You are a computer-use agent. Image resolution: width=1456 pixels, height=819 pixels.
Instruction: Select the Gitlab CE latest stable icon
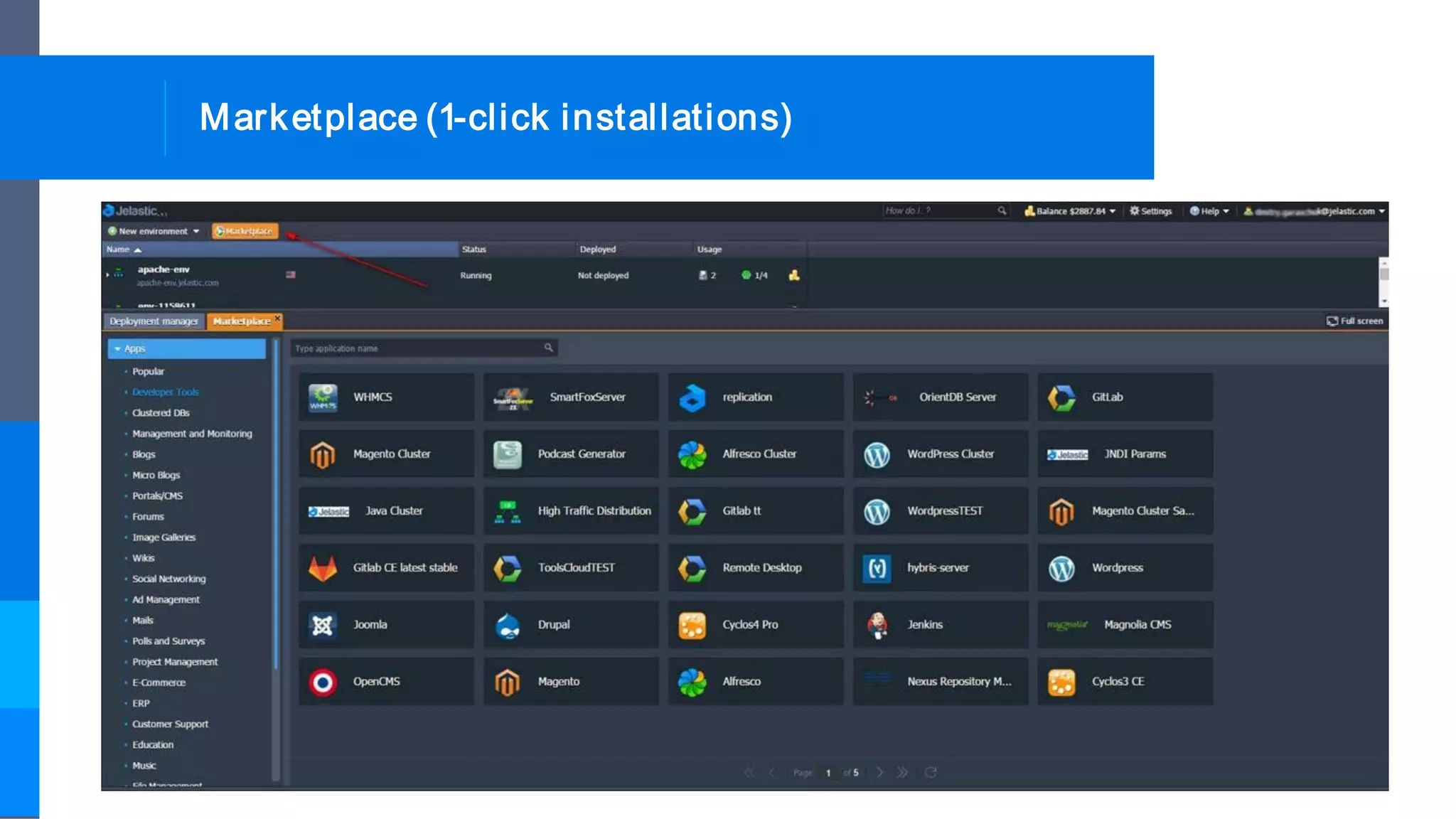coord(323,568)
